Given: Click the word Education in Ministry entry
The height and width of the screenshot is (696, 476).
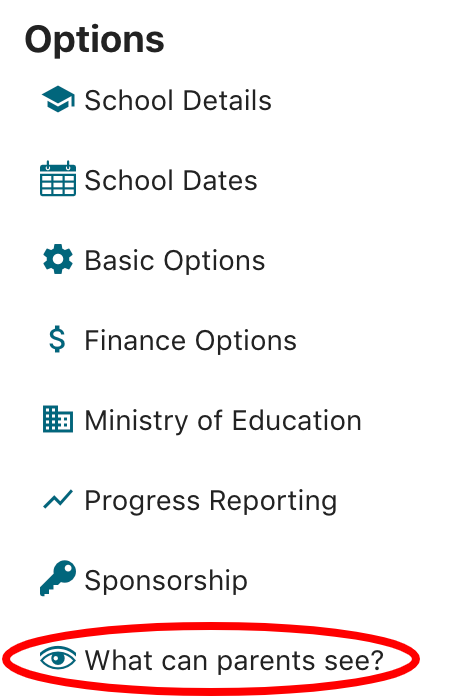Looking at the screenshot, I should coord(297,420).
